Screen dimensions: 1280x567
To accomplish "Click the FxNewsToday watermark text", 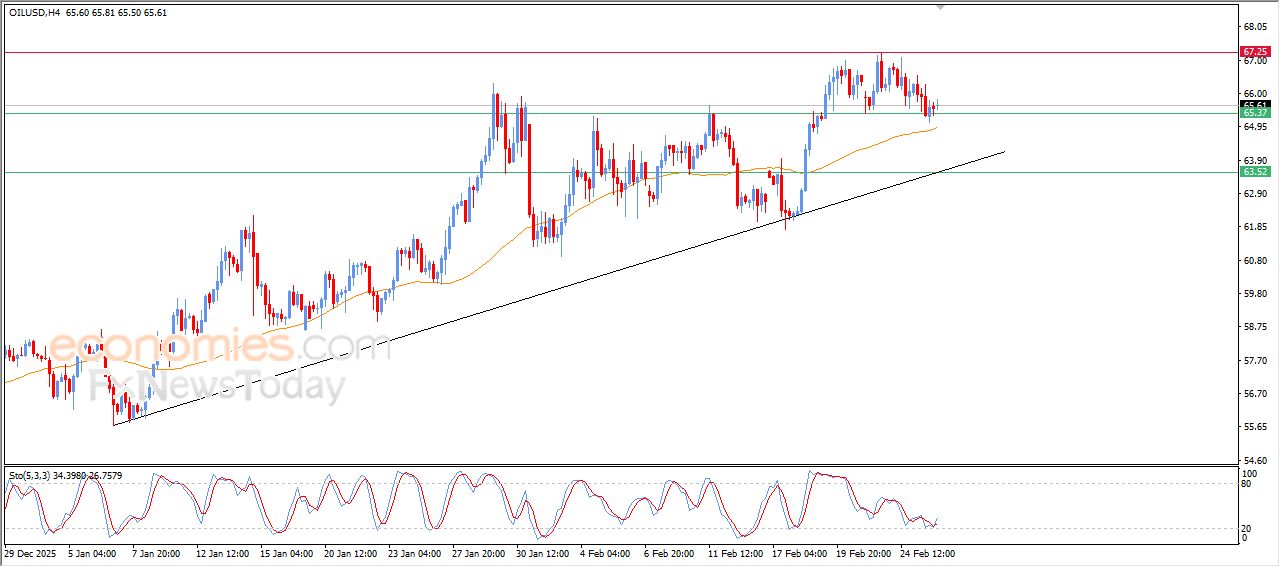I will (x=218, y=384).
